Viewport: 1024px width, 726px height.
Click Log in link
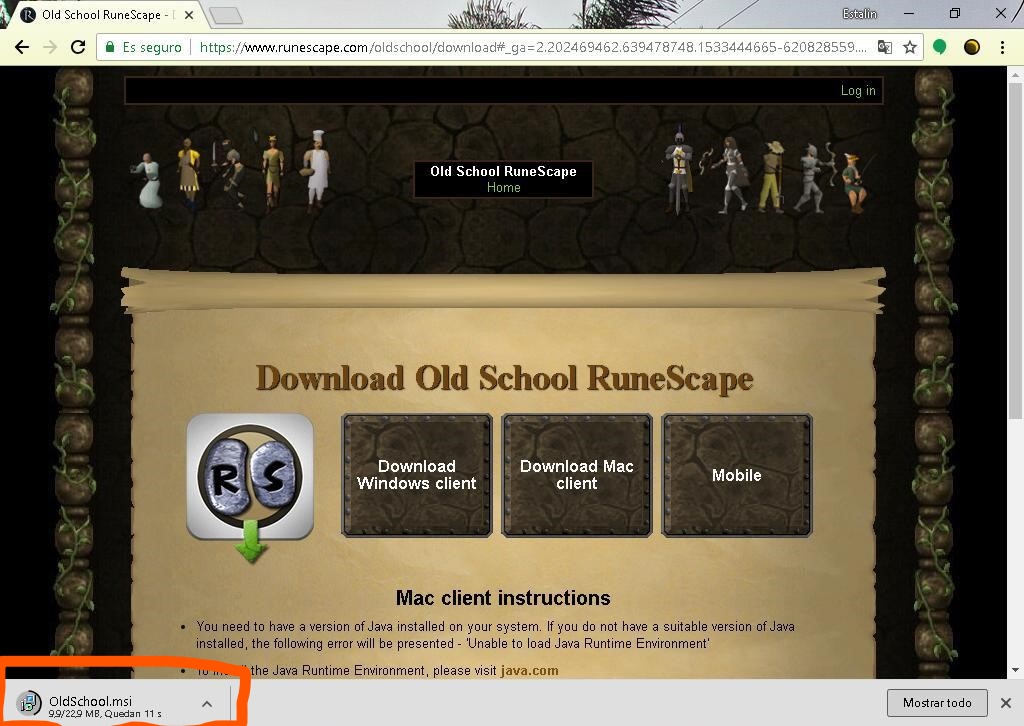(858, 91)
